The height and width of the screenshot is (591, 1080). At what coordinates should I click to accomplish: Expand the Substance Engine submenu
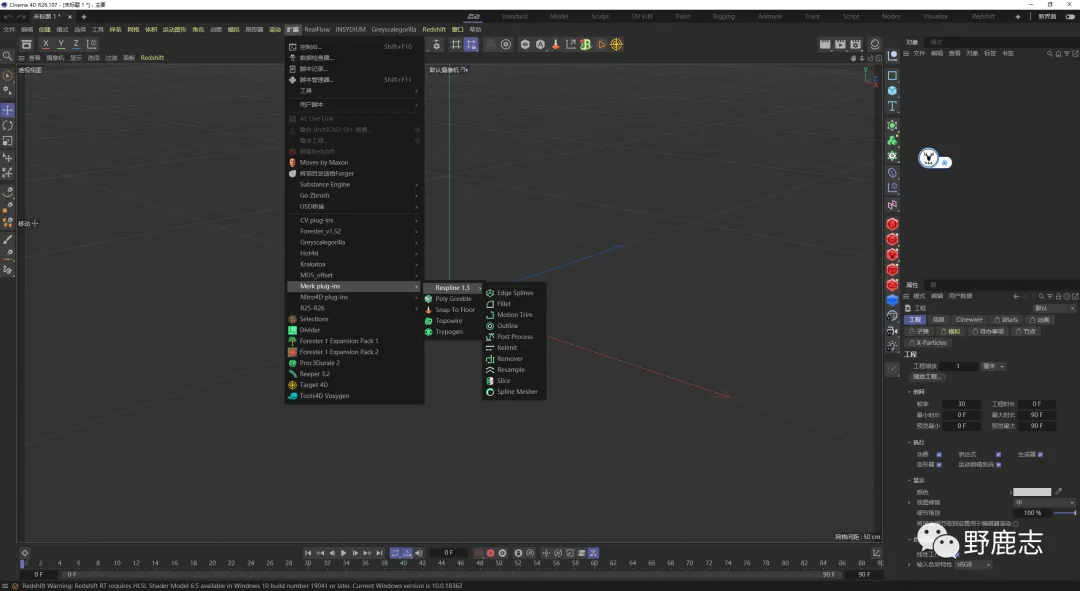(x=354, y=185)
